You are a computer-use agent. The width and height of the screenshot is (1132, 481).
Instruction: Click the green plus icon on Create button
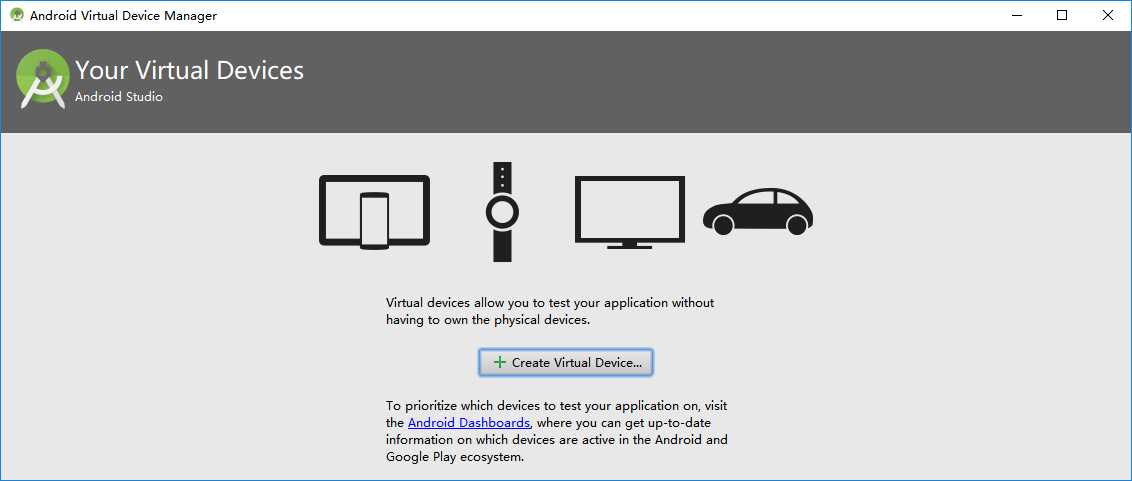pyautogui.click(x=499, y=363)
